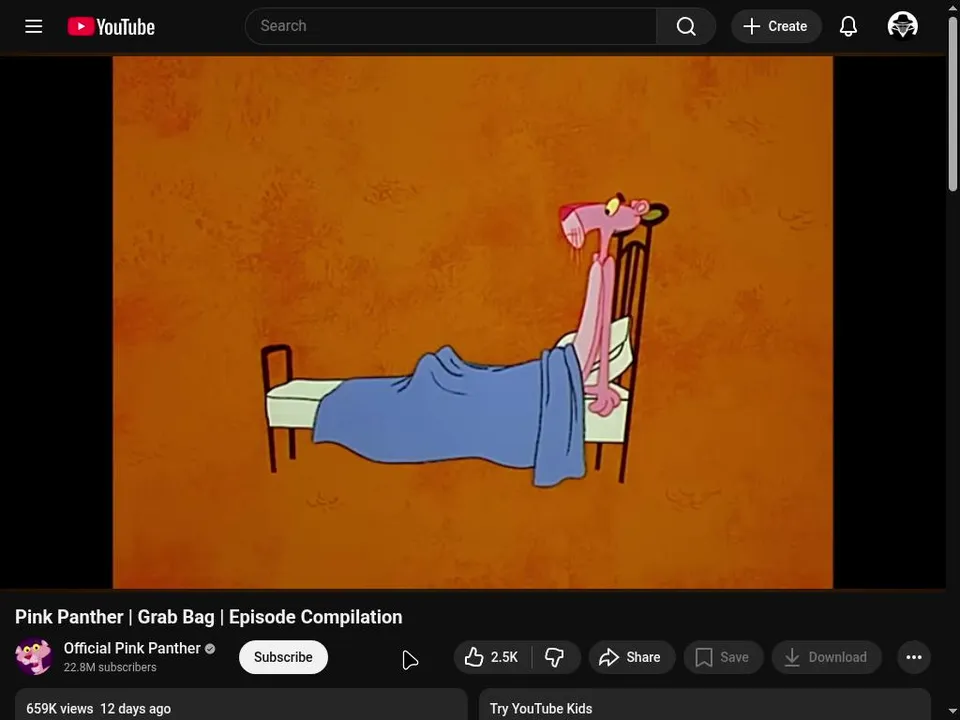
Task: Click the video title text
Action: (x=209, y=617)
